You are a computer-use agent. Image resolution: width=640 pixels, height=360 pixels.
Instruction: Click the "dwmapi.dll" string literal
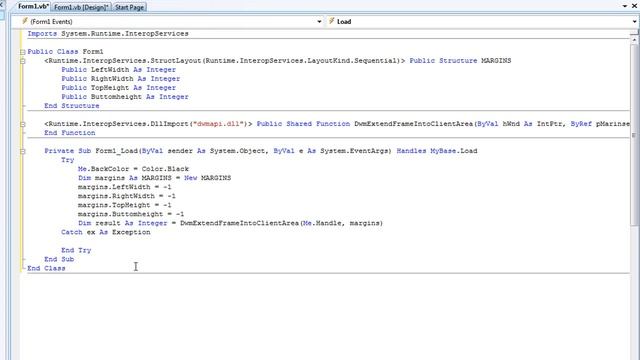click(x=218, y=124)
